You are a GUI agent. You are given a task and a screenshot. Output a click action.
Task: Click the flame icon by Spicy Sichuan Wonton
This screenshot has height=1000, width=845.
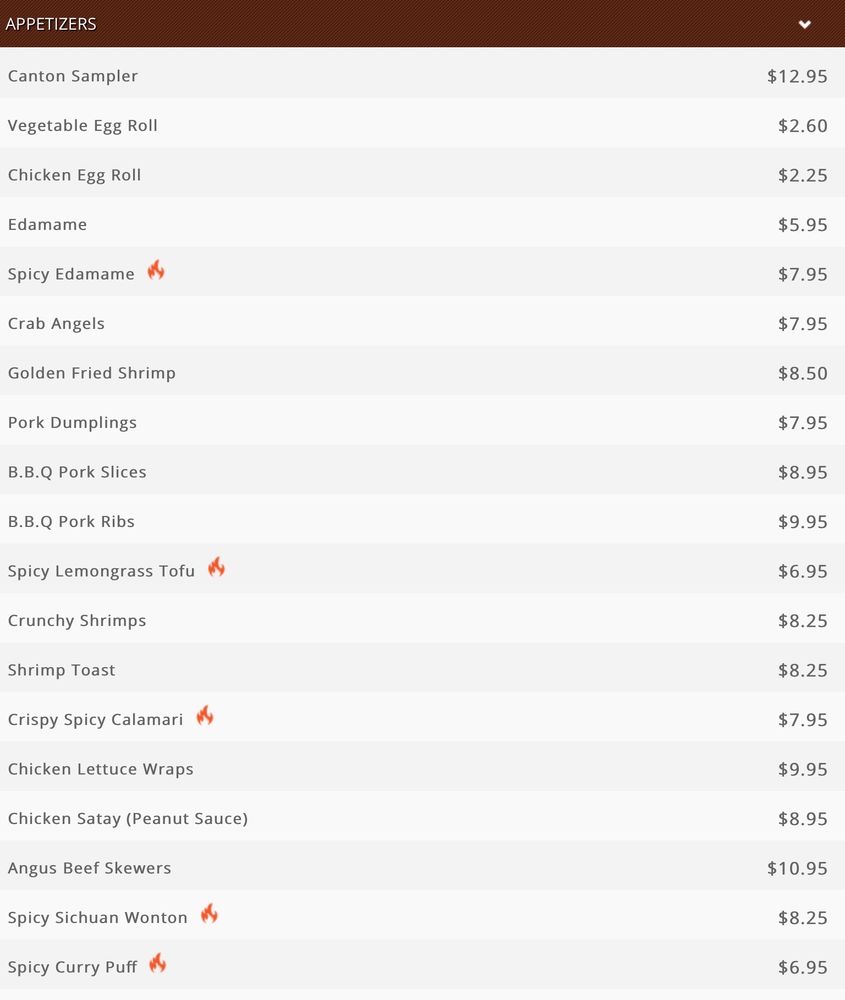tap(209, 914)
